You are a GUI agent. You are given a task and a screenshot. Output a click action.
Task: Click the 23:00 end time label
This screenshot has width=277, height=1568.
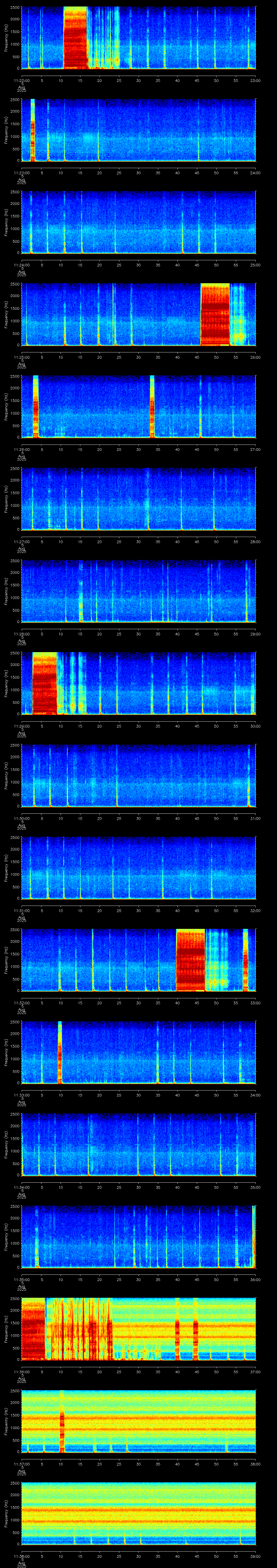tap(256, 80)
